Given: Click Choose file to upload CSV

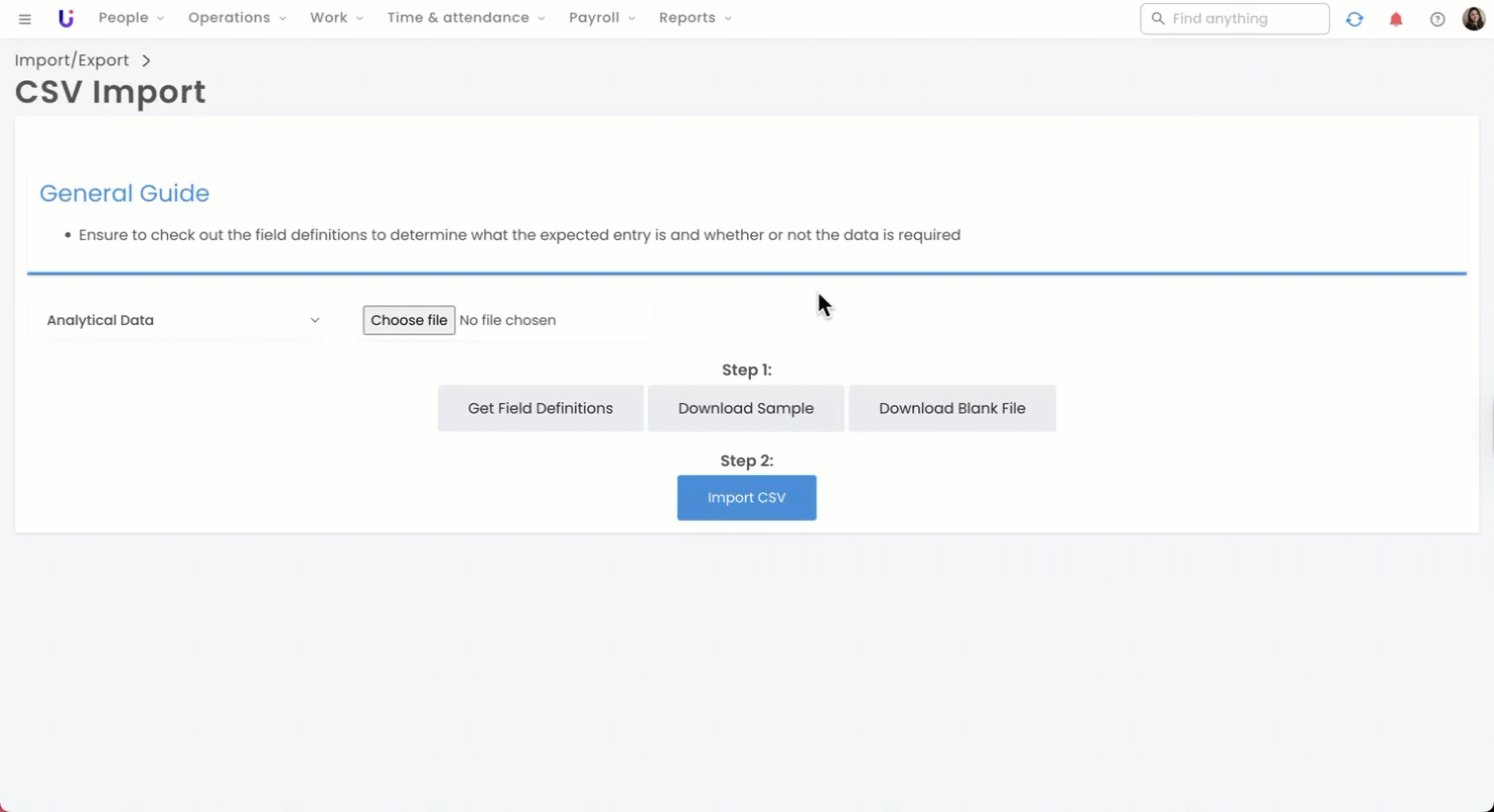Looking at the screenshot, I should (x=408, y=320).
